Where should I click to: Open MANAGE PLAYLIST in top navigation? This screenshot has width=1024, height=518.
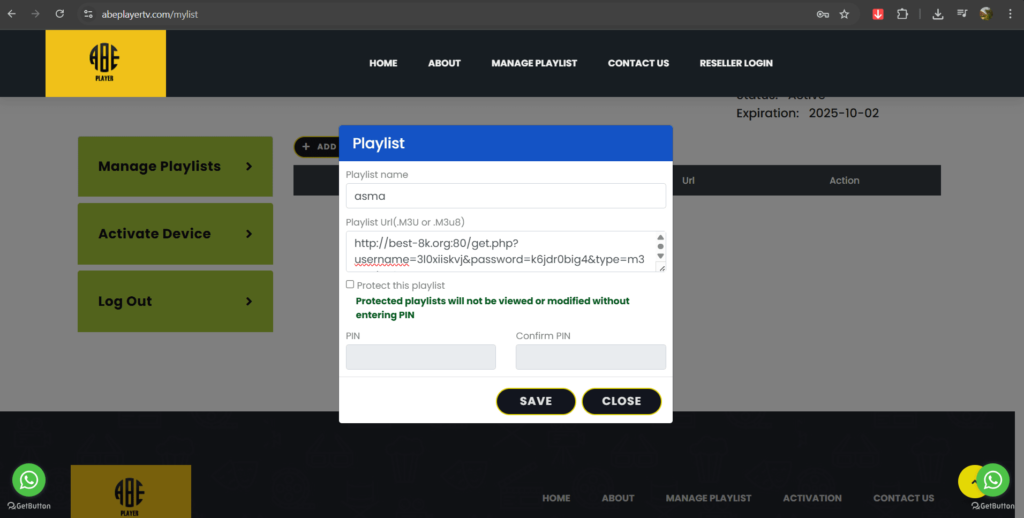(x=534, y=63)
